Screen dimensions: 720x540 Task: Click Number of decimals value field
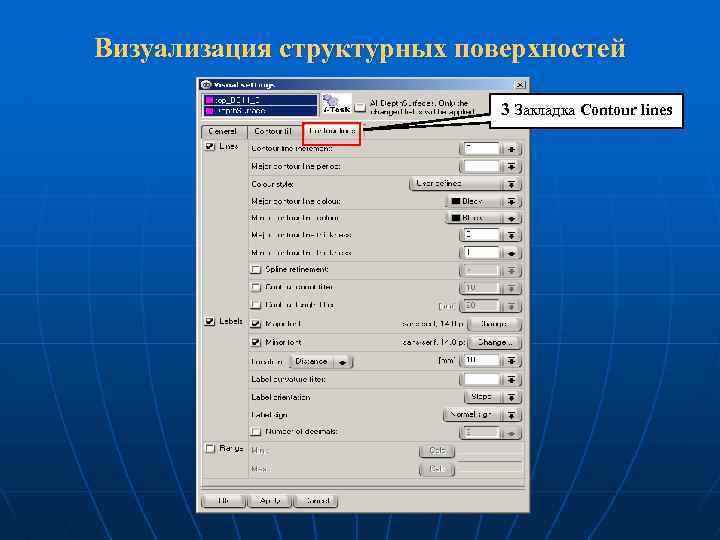pos(480,432)
